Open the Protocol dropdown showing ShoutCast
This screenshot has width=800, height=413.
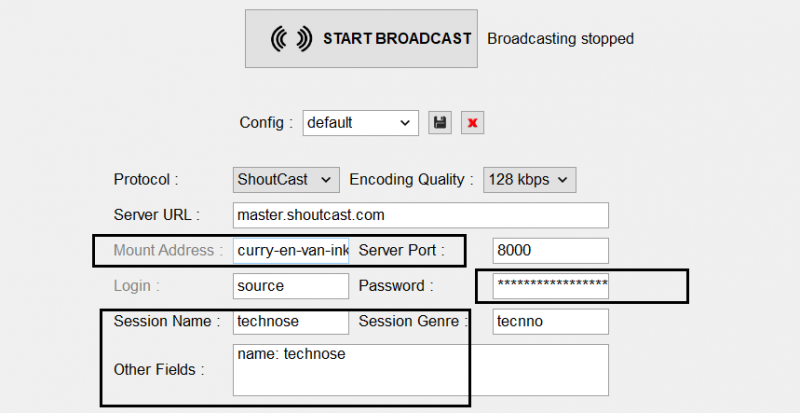(x=286, y=180)
